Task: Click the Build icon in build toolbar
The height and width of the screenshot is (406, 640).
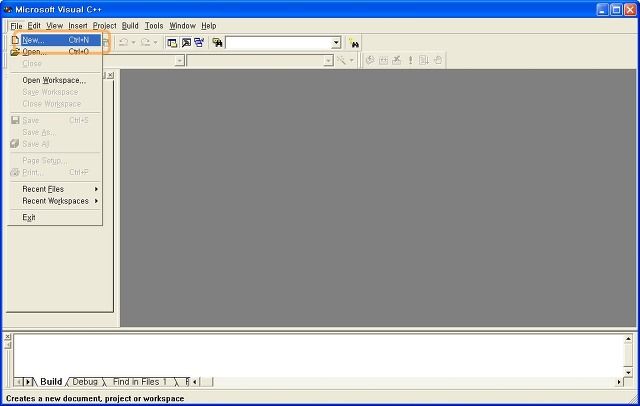Action: (x=383, y=60)
